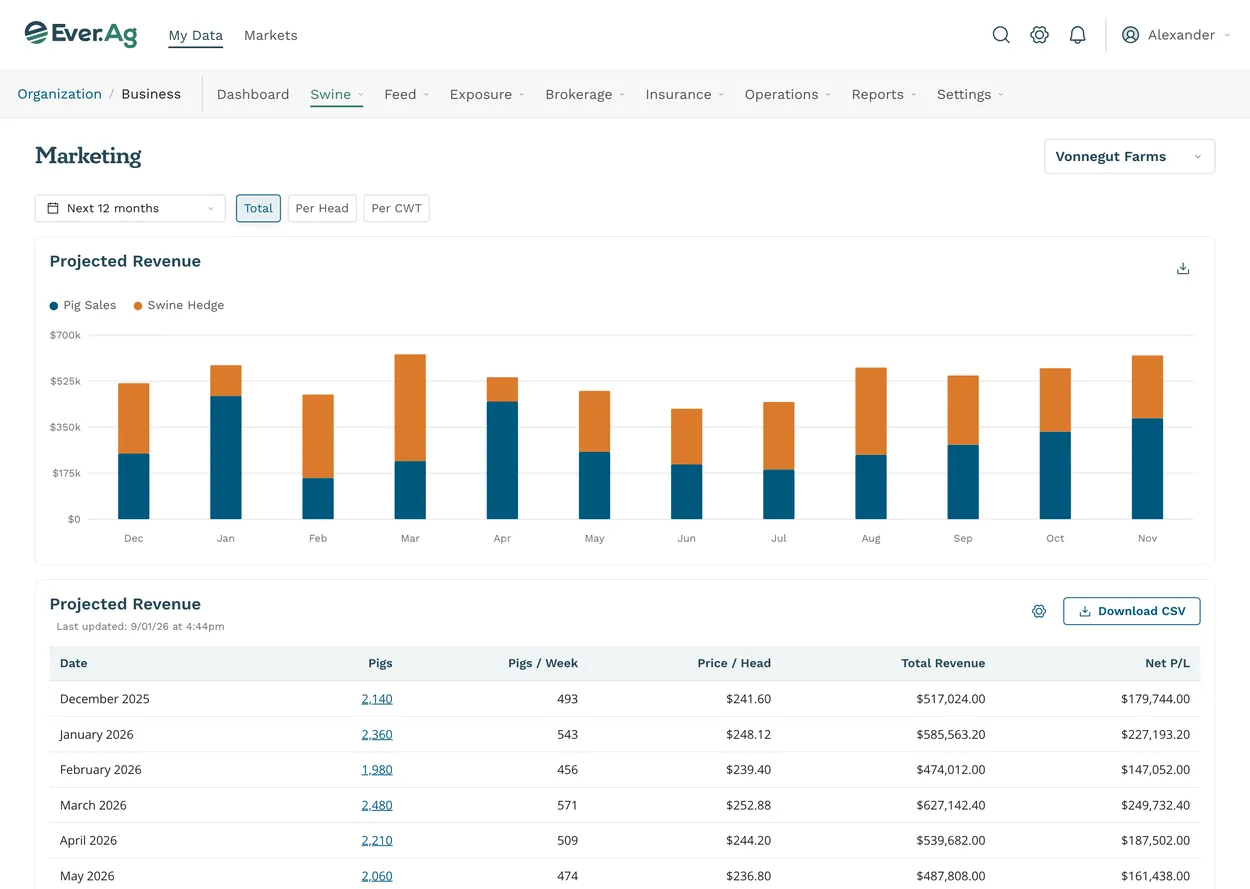
Task: Open the 2,060 pigs link
Action: [377, 876]
